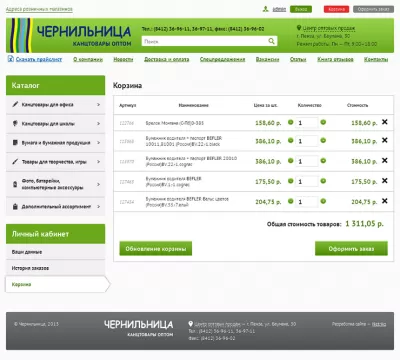Open Новости menu item
The image size is (400, 360).
123,59
